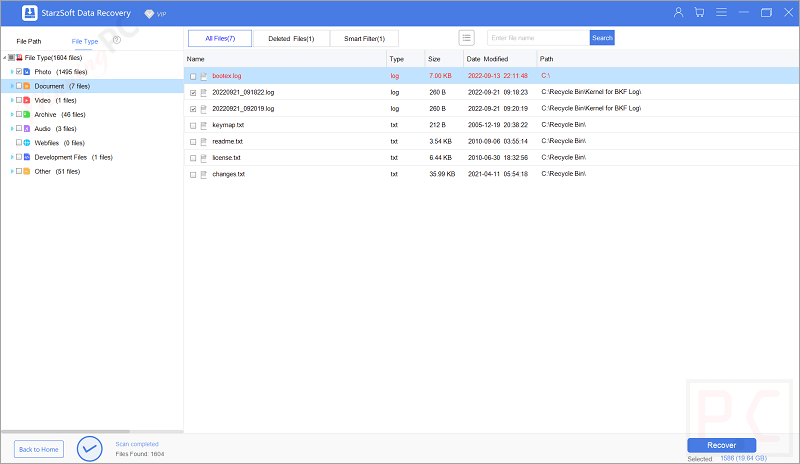Focus the Enter file name search field

[x=538, y=38]
